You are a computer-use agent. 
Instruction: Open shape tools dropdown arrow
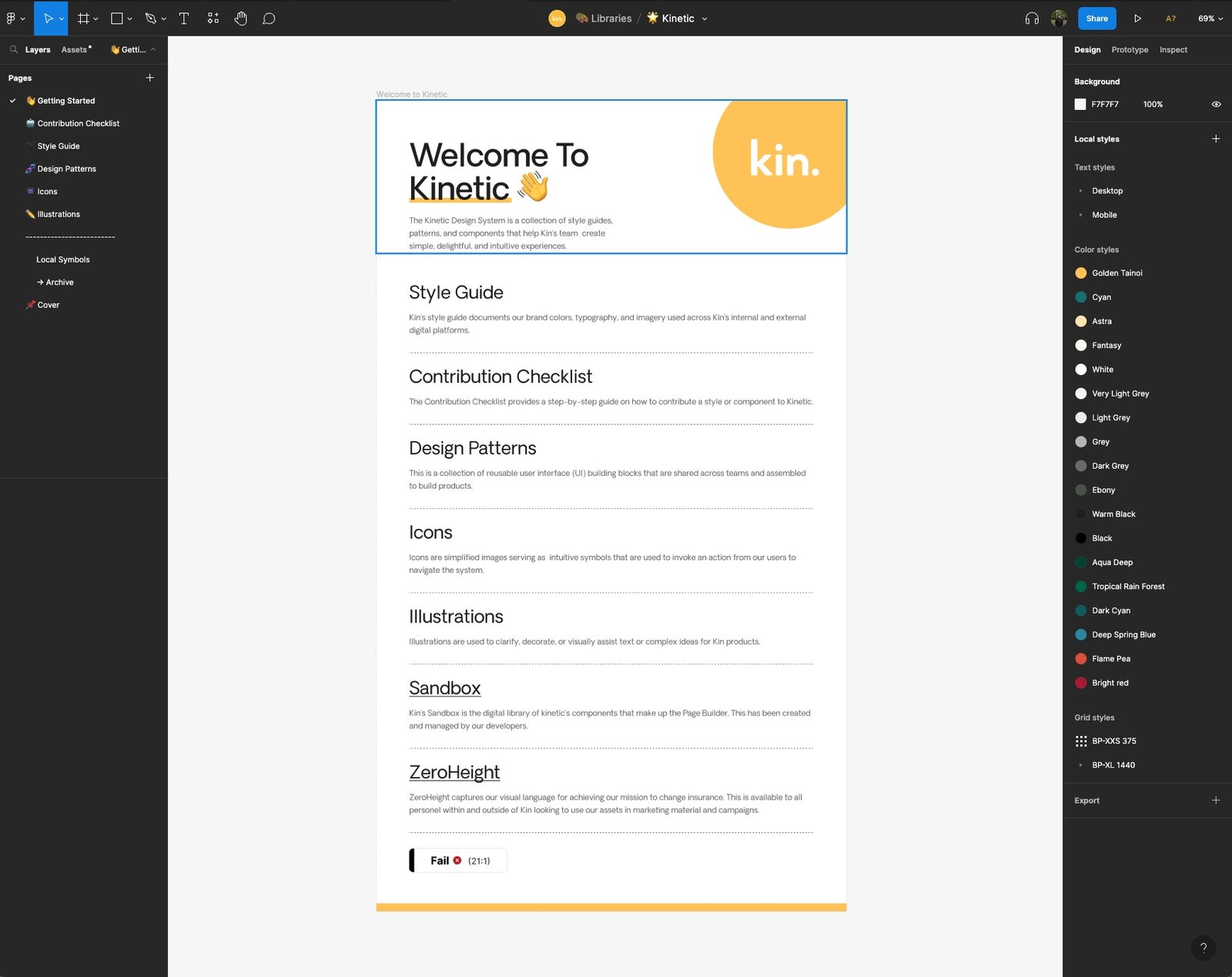pyautogui.click(x=129, y=18)
